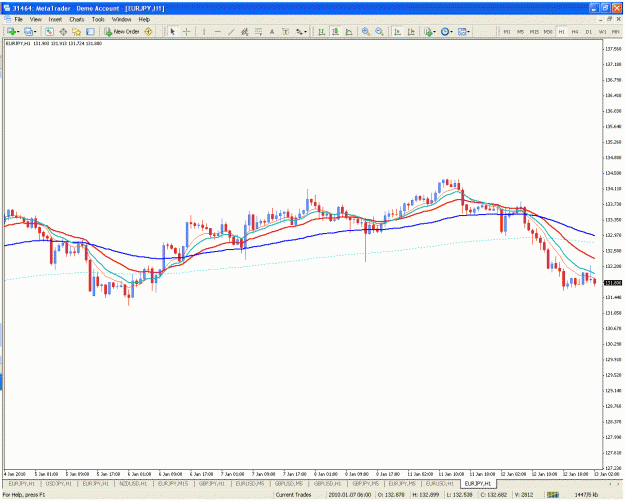
Task: Select the equidistant channel tool
Action: point(245,31)
